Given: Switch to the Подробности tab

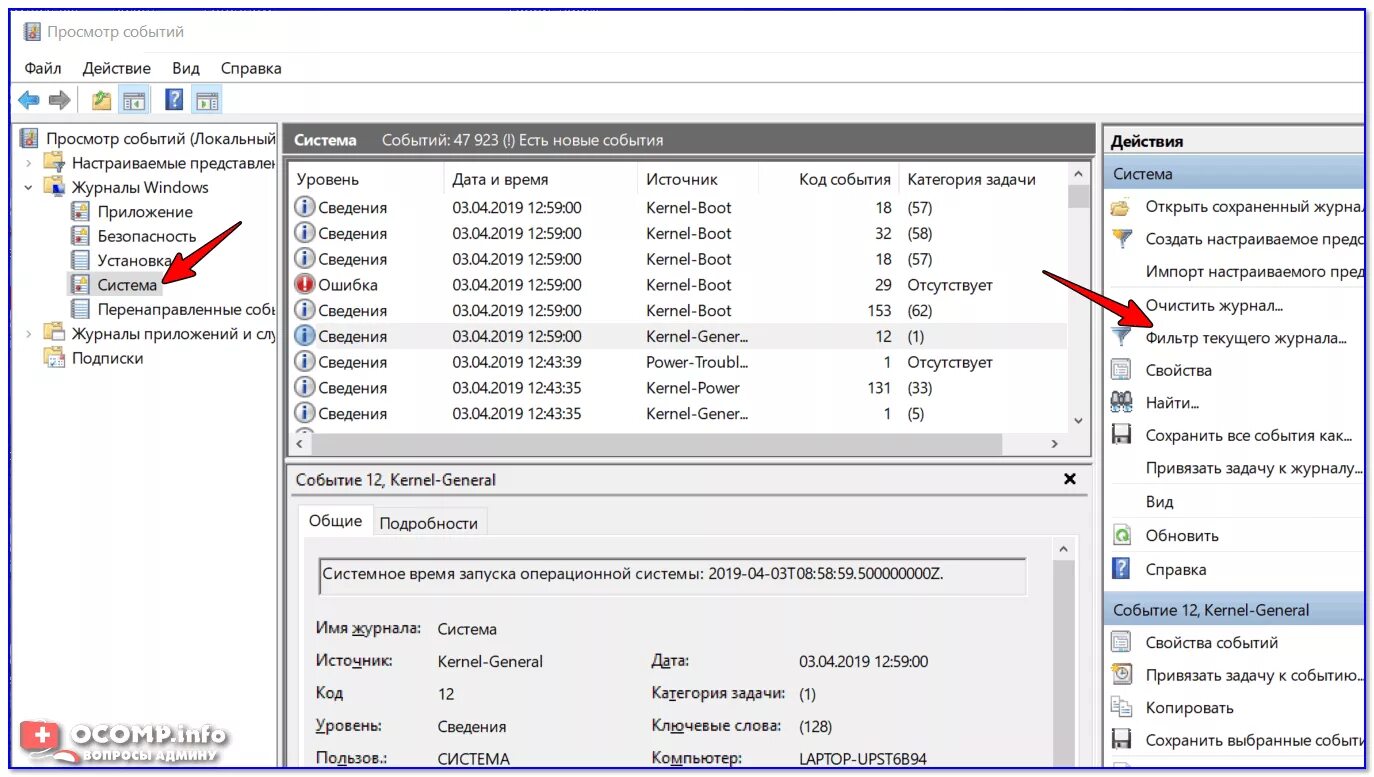Looking at the screenshot, I should pos(428,522).
